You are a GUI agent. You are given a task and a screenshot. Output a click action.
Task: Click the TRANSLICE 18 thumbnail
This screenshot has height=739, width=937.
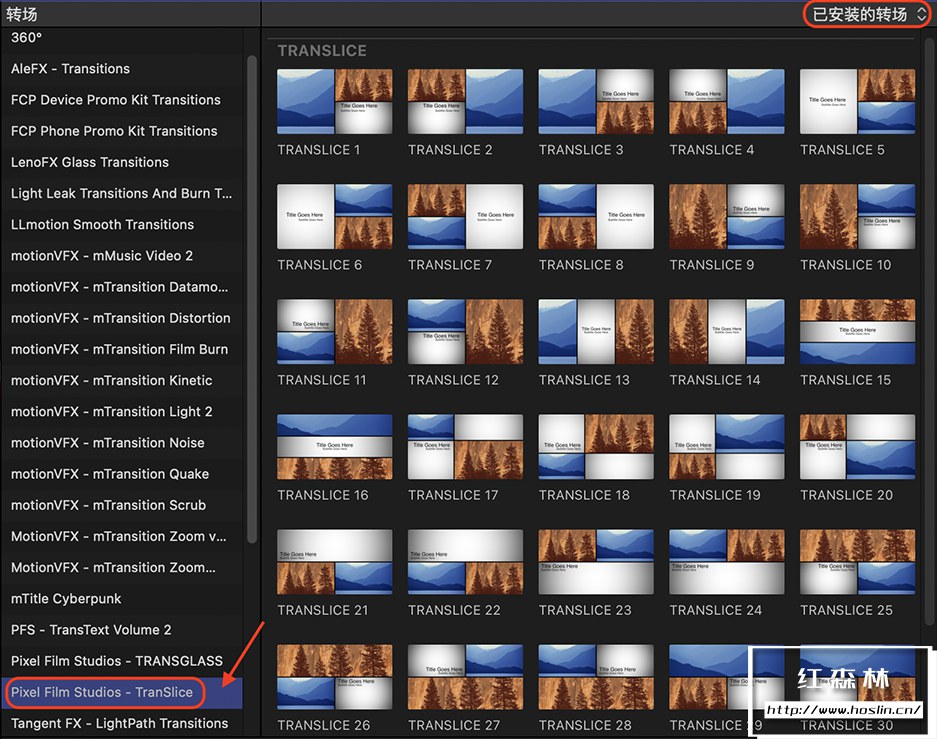(x=596, y=447)
